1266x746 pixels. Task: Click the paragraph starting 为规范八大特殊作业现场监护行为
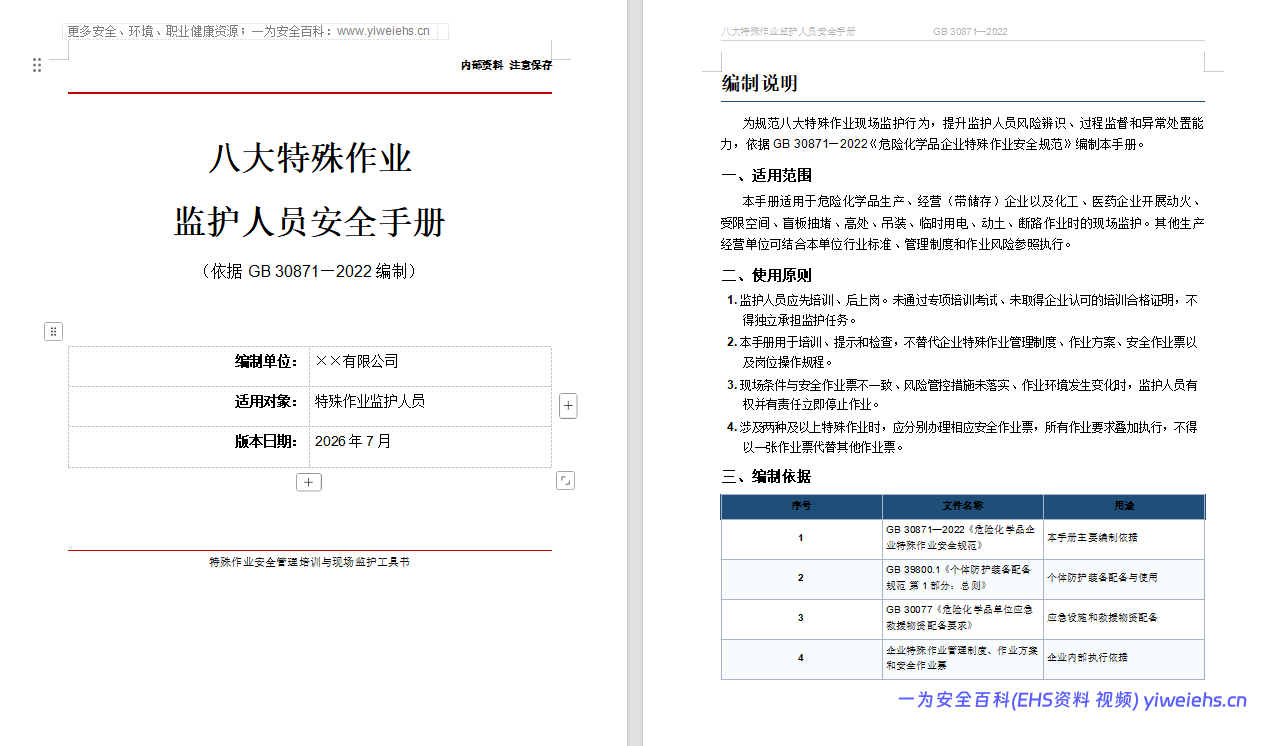pyautogui.click(x=963, y=133)
